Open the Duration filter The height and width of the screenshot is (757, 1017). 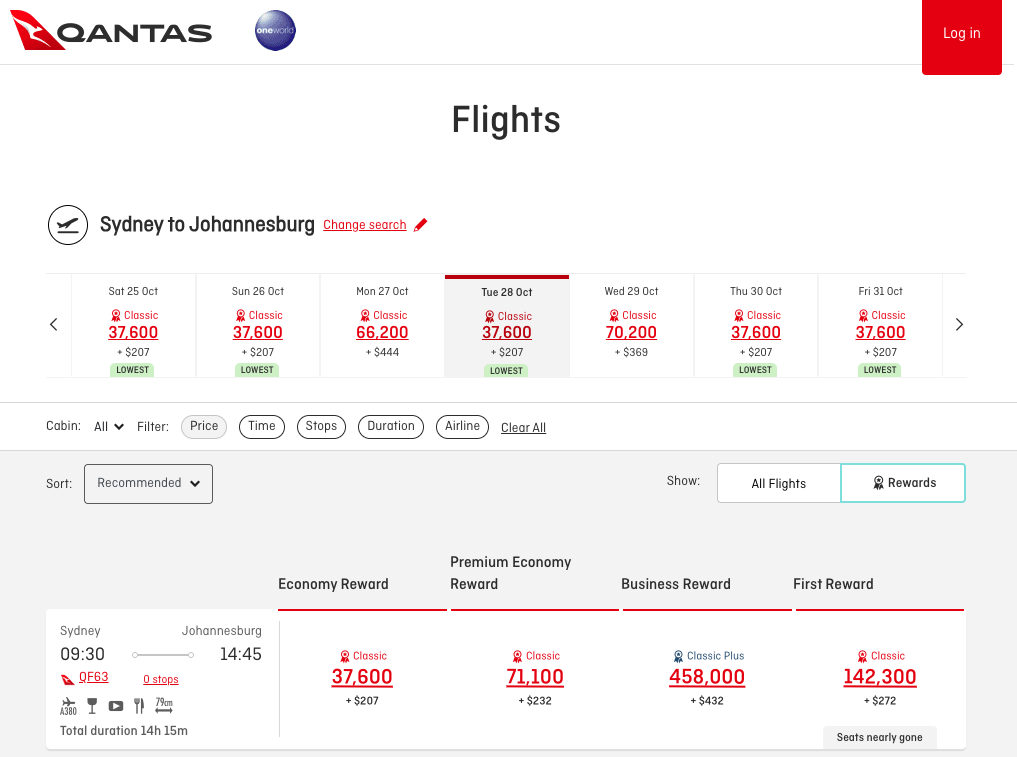[x=390, y=426]
